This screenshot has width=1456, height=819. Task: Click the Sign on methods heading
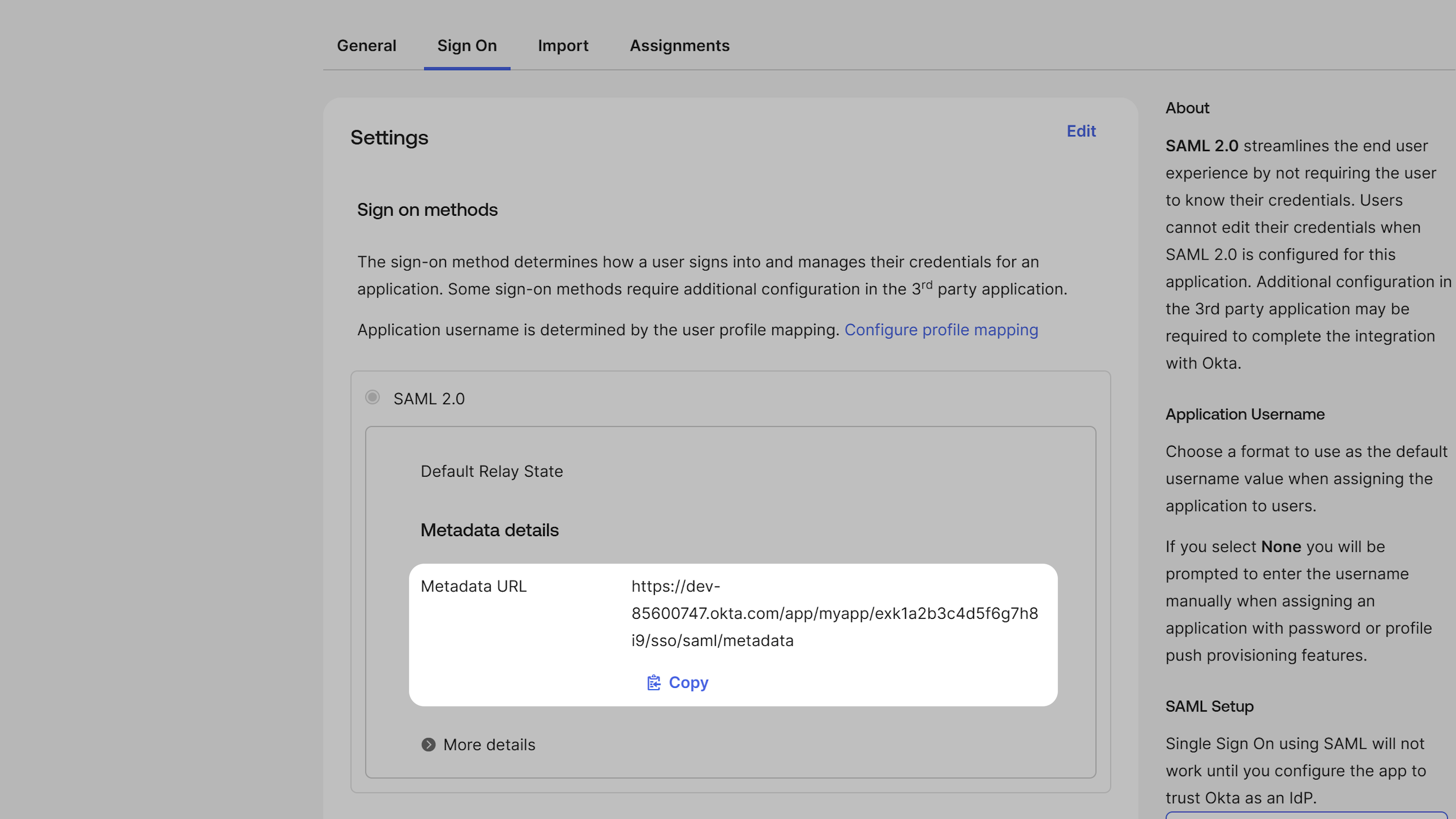tap(427, 210)
